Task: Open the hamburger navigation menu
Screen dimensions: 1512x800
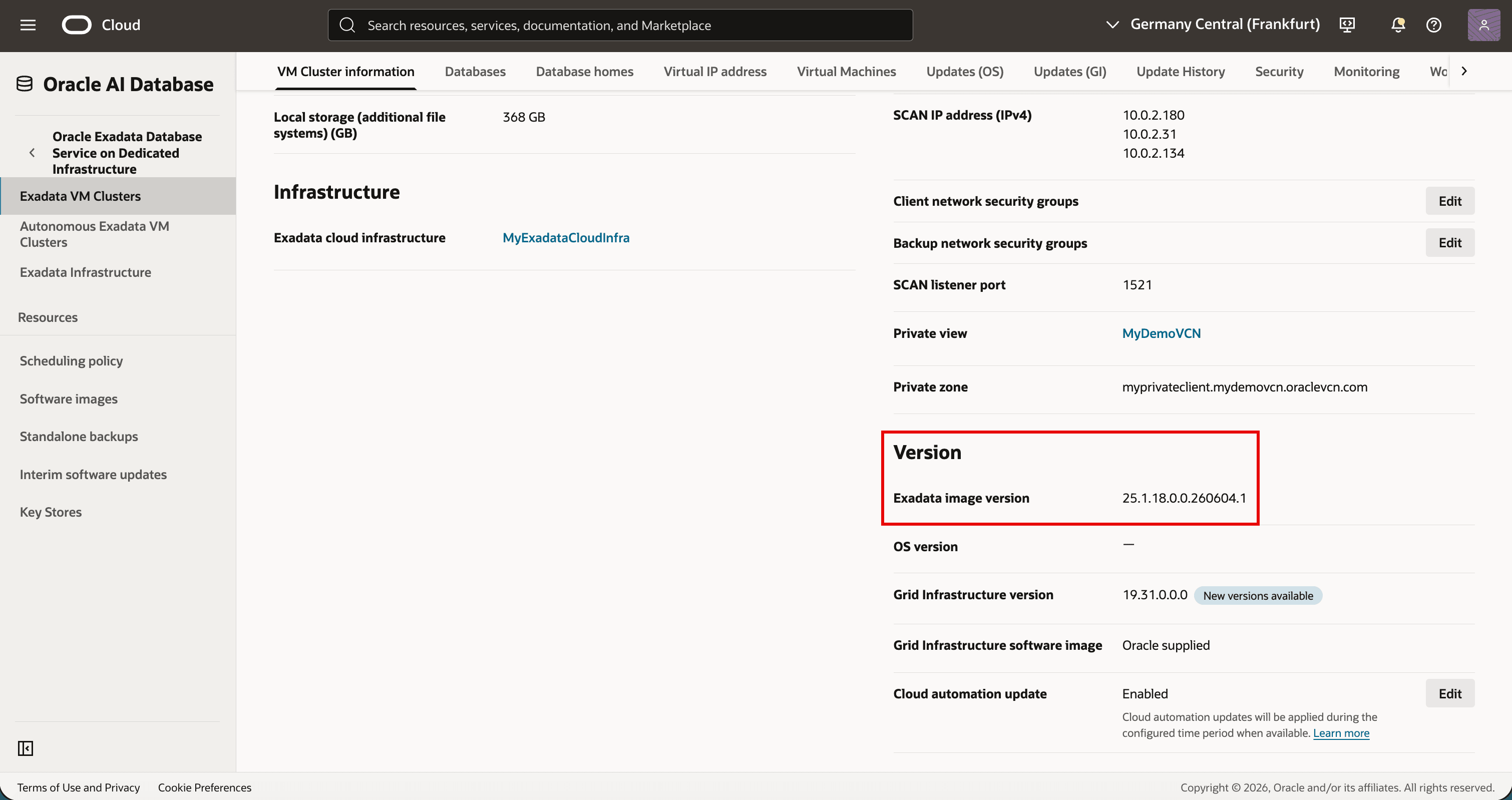Action: click(x=28, y=25)
